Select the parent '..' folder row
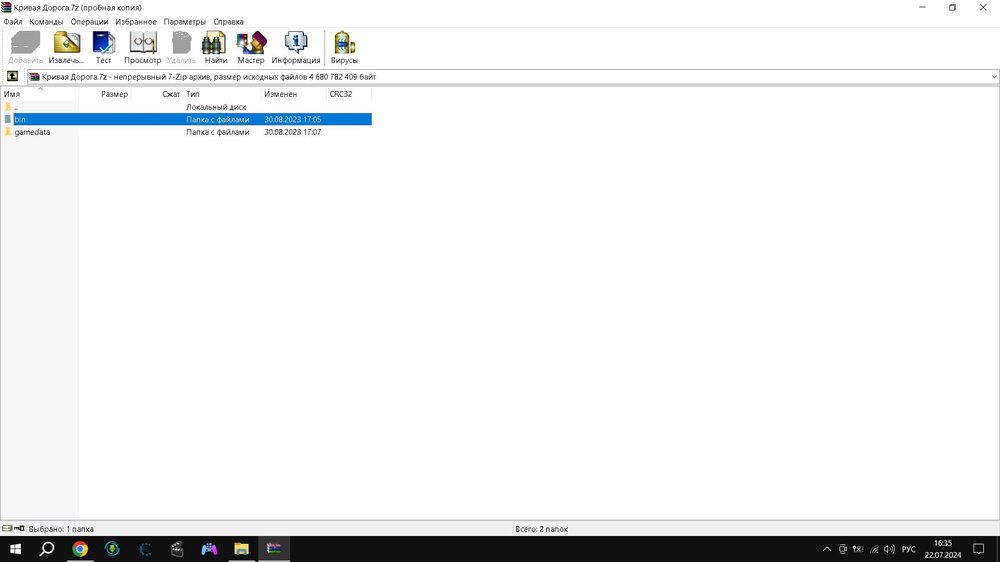This screenshot has width=1000, height=562. pos(186,107)
